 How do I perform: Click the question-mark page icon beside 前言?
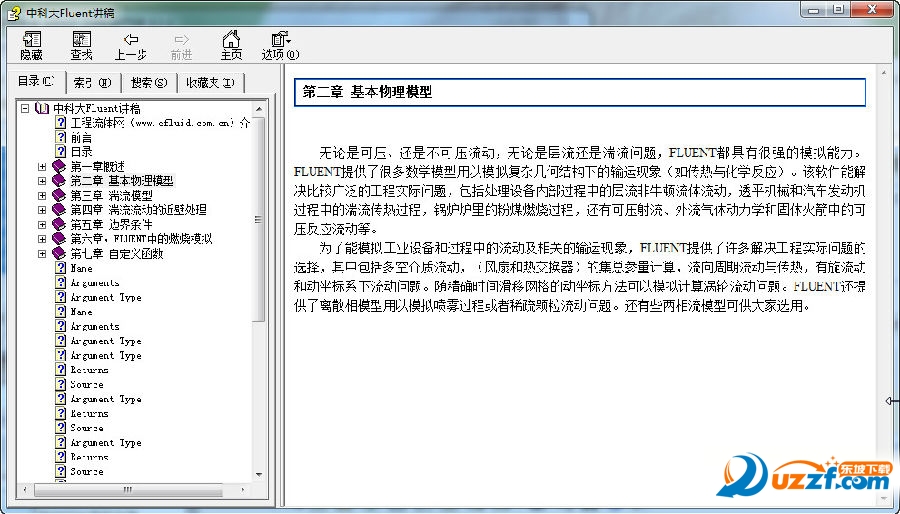[x=61, y=137]
